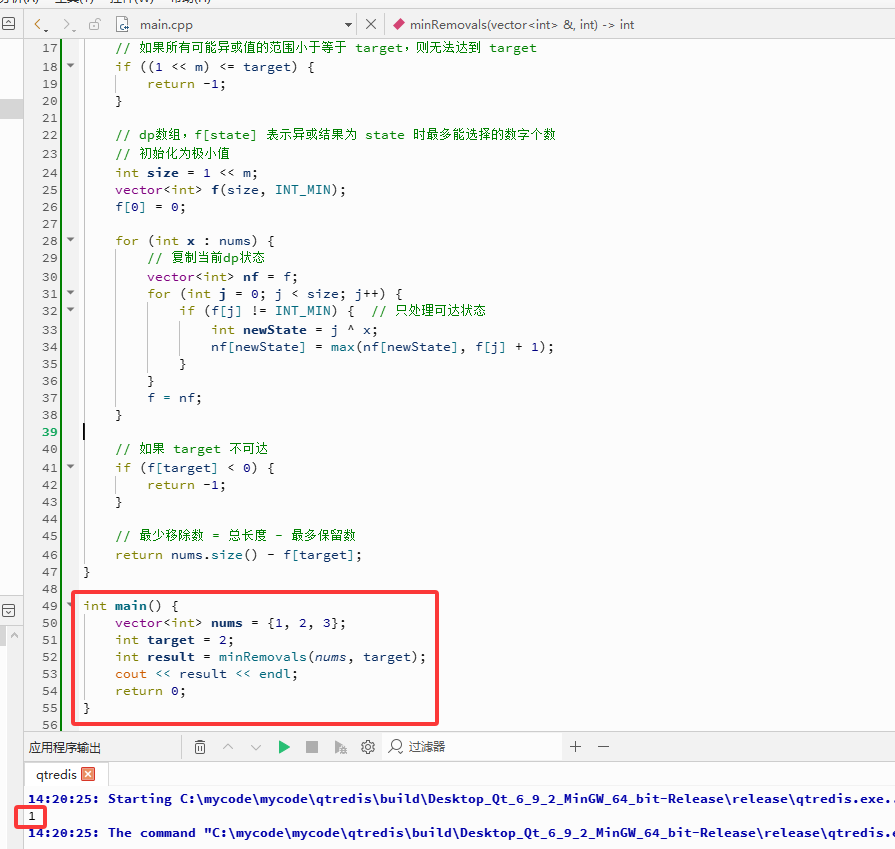Re-run the application with the green play button
Screen dimensions: 895x849
tap(284, 747)
